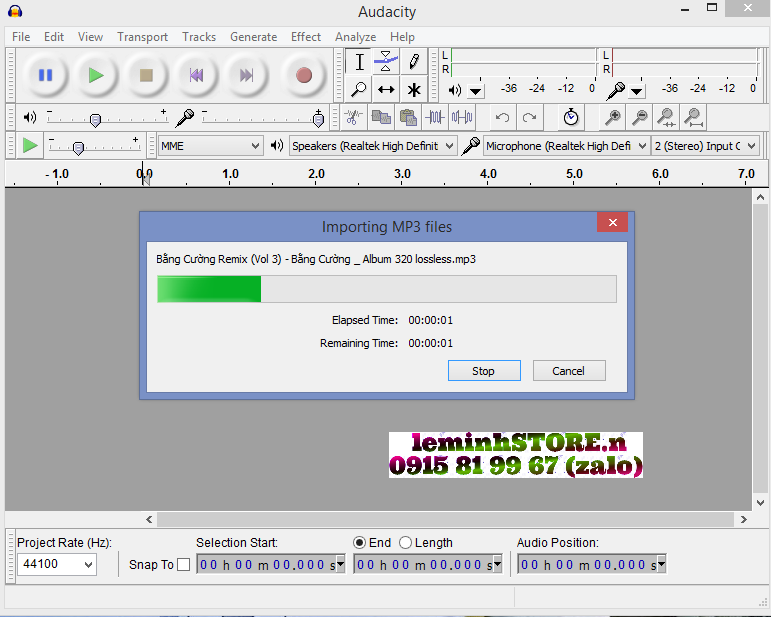
Task: Open the Effect menu
Action: 305,37
